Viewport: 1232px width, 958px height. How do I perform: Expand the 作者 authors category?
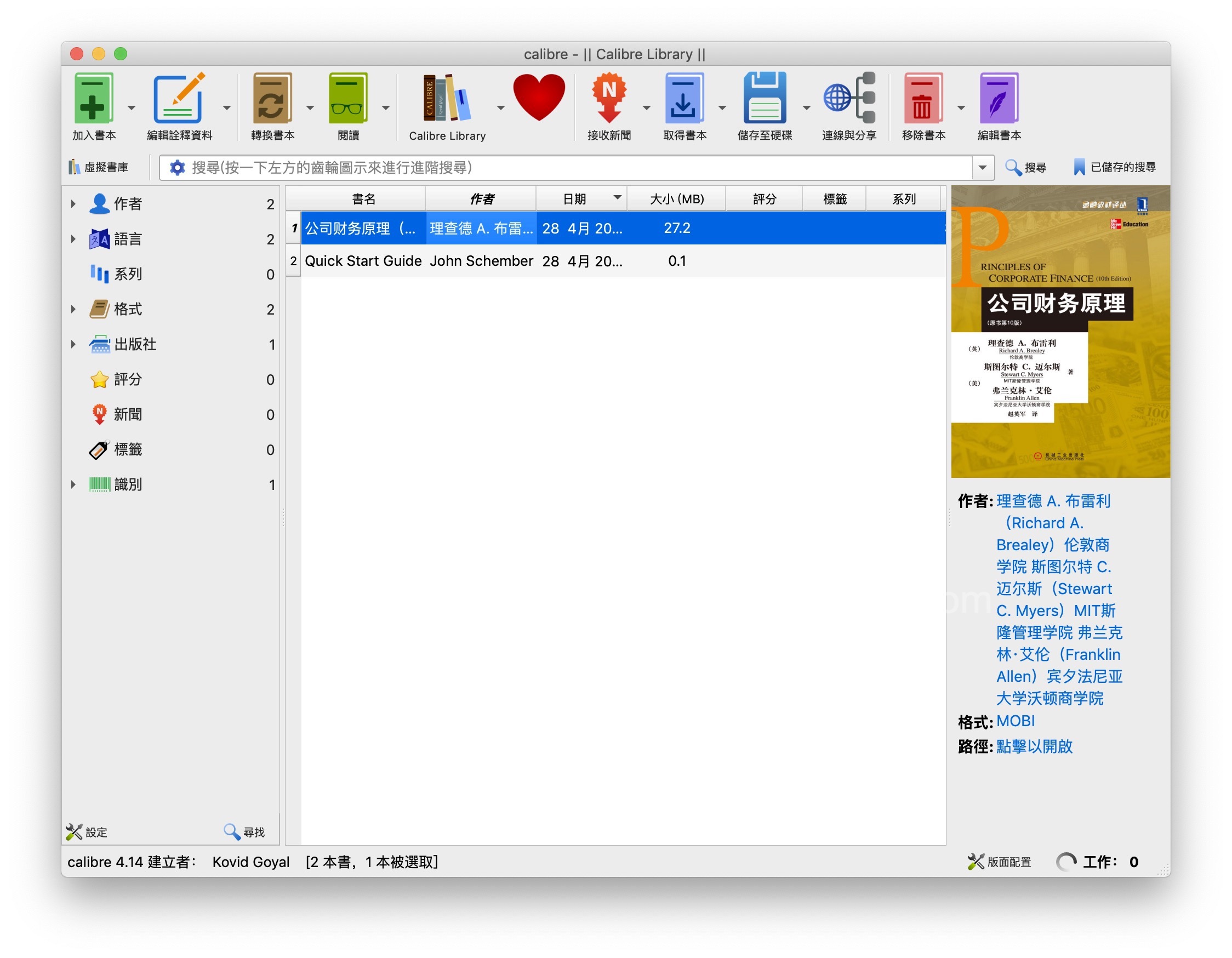pos(73,204)
